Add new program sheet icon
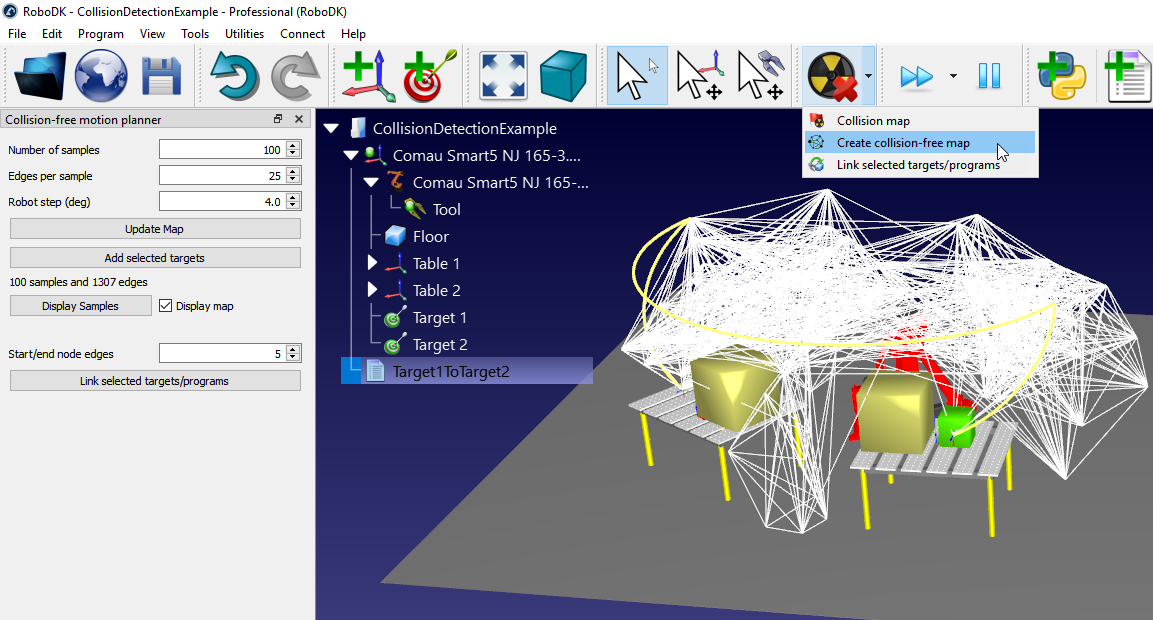 coord(1127,76)
